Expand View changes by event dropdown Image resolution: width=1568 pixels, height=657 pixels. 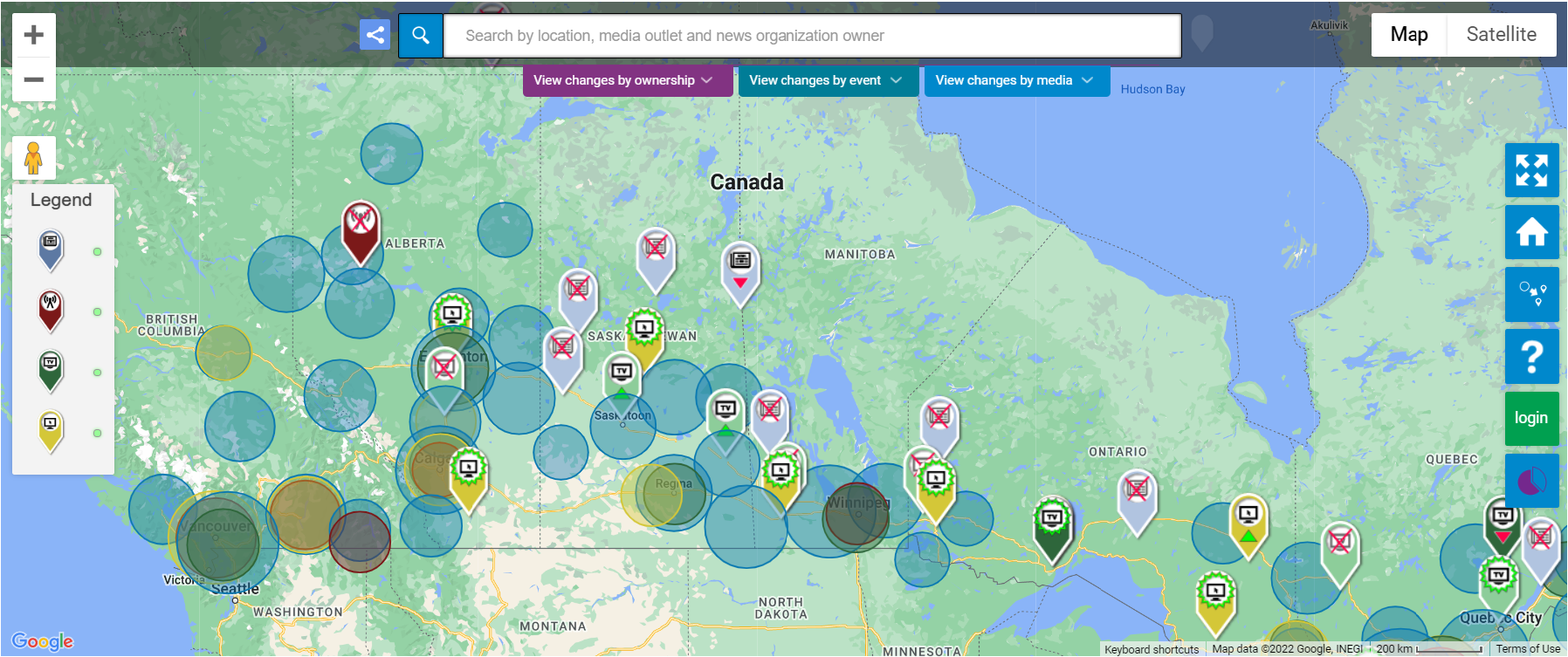point(825,80)
